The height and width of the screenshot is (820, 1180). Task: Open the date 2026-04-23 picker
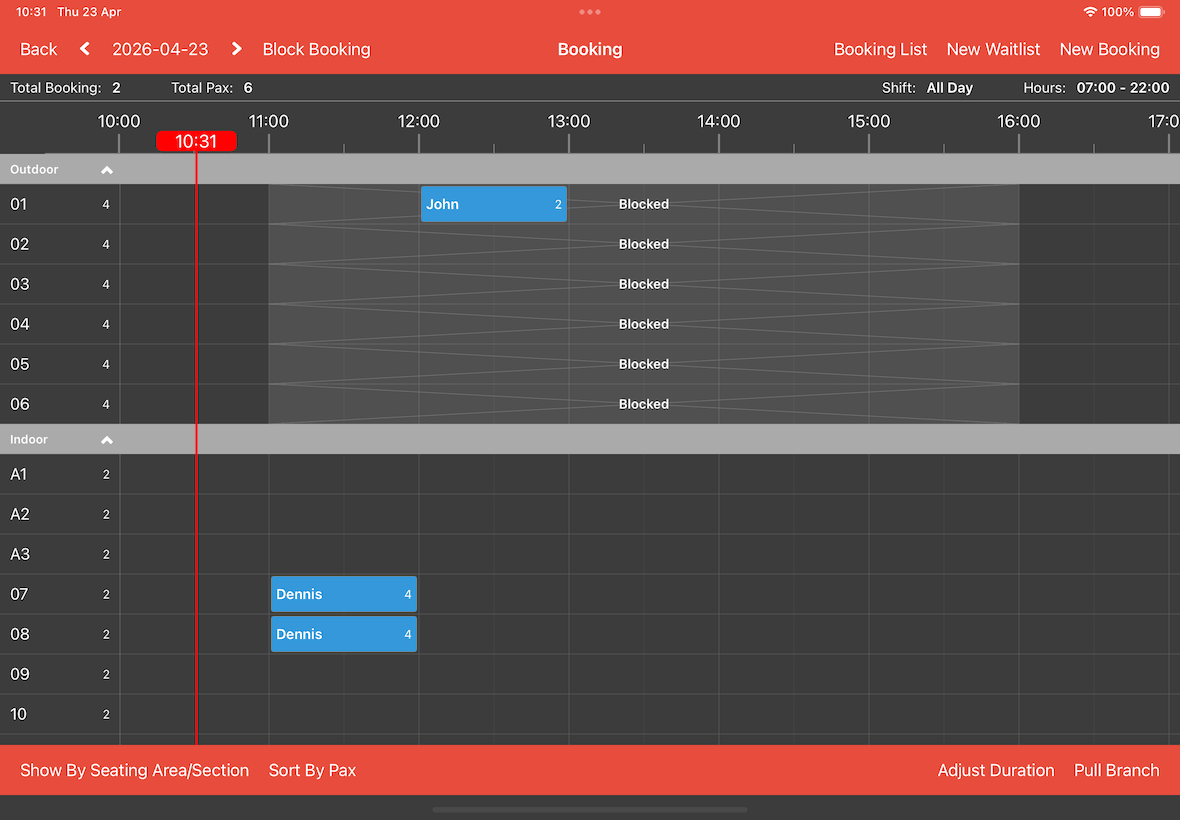click(160, 49)
